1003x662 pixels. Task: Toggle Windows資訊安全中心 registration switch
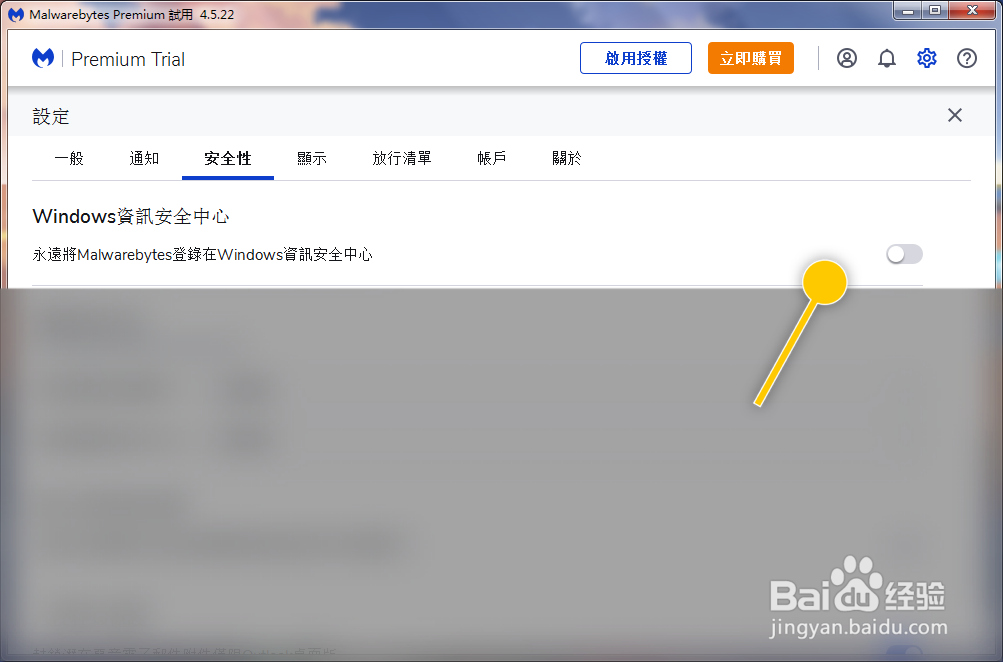click(x=904, y=254)
